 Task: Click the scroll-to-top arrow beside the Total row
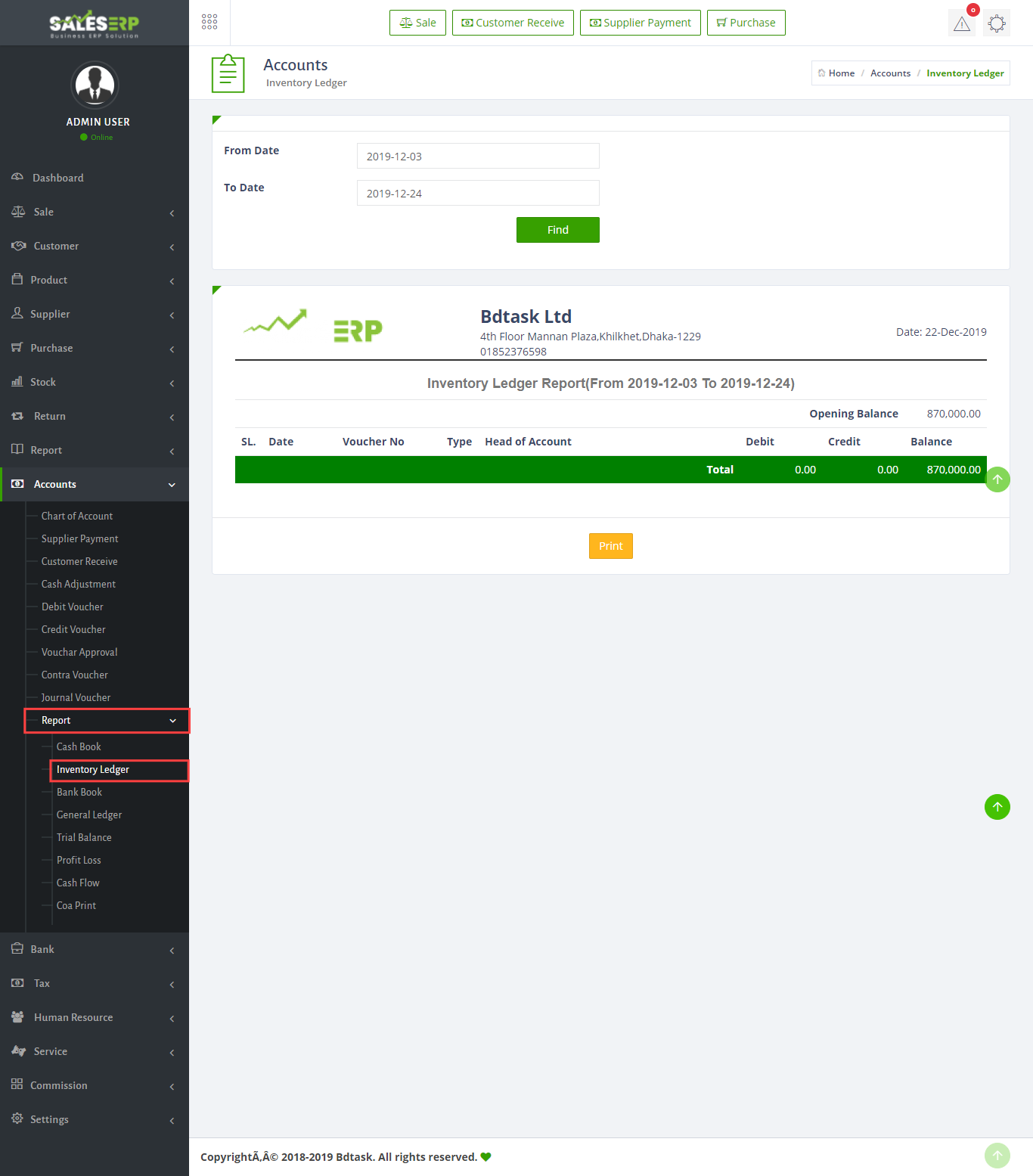pyautogui.click(x=997, y=479)
